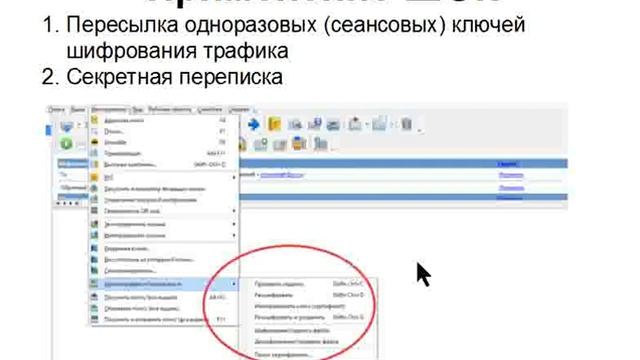Choose Синхронизировать... menu entry
This screenshot has height=360, width=640.
point(130,271)
